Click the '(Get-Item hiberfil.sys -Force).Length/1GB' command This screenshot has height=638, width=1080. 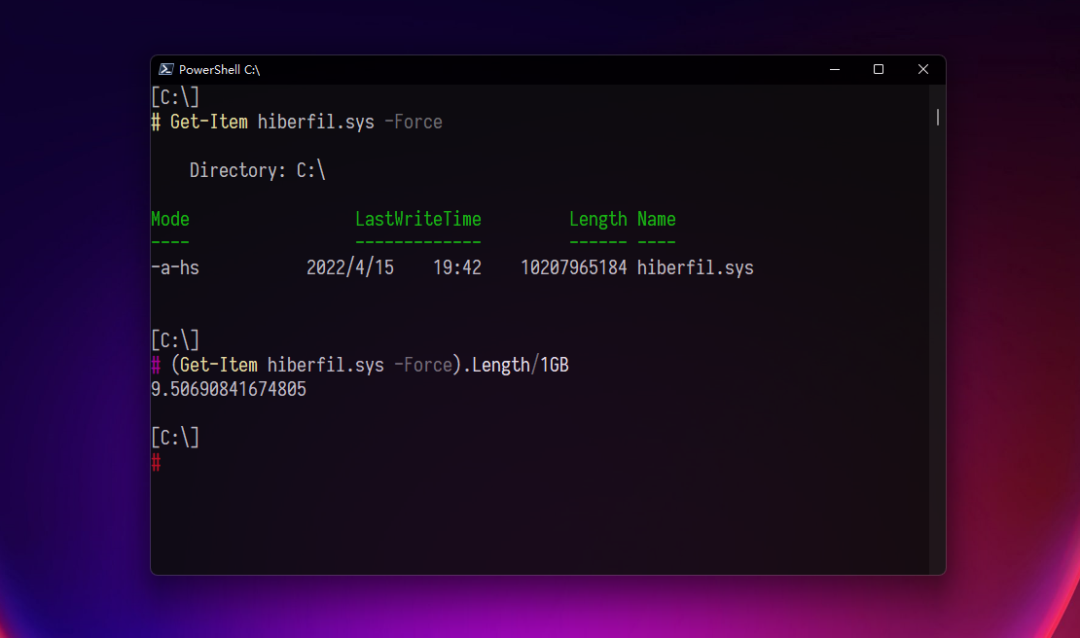pyautogui.click(x=370, y=364)
